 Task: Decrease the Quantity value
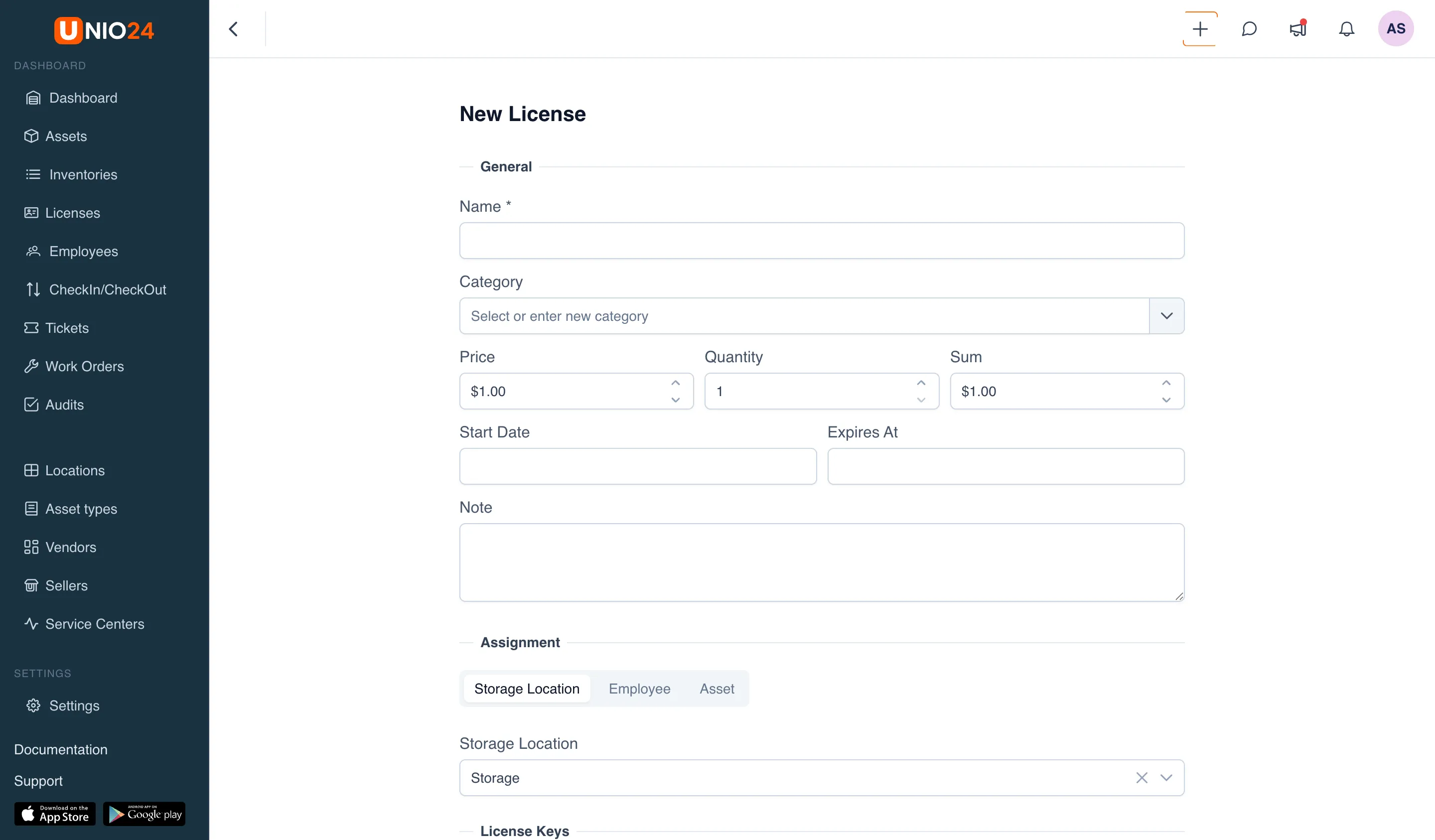click(x=921, y=400)
